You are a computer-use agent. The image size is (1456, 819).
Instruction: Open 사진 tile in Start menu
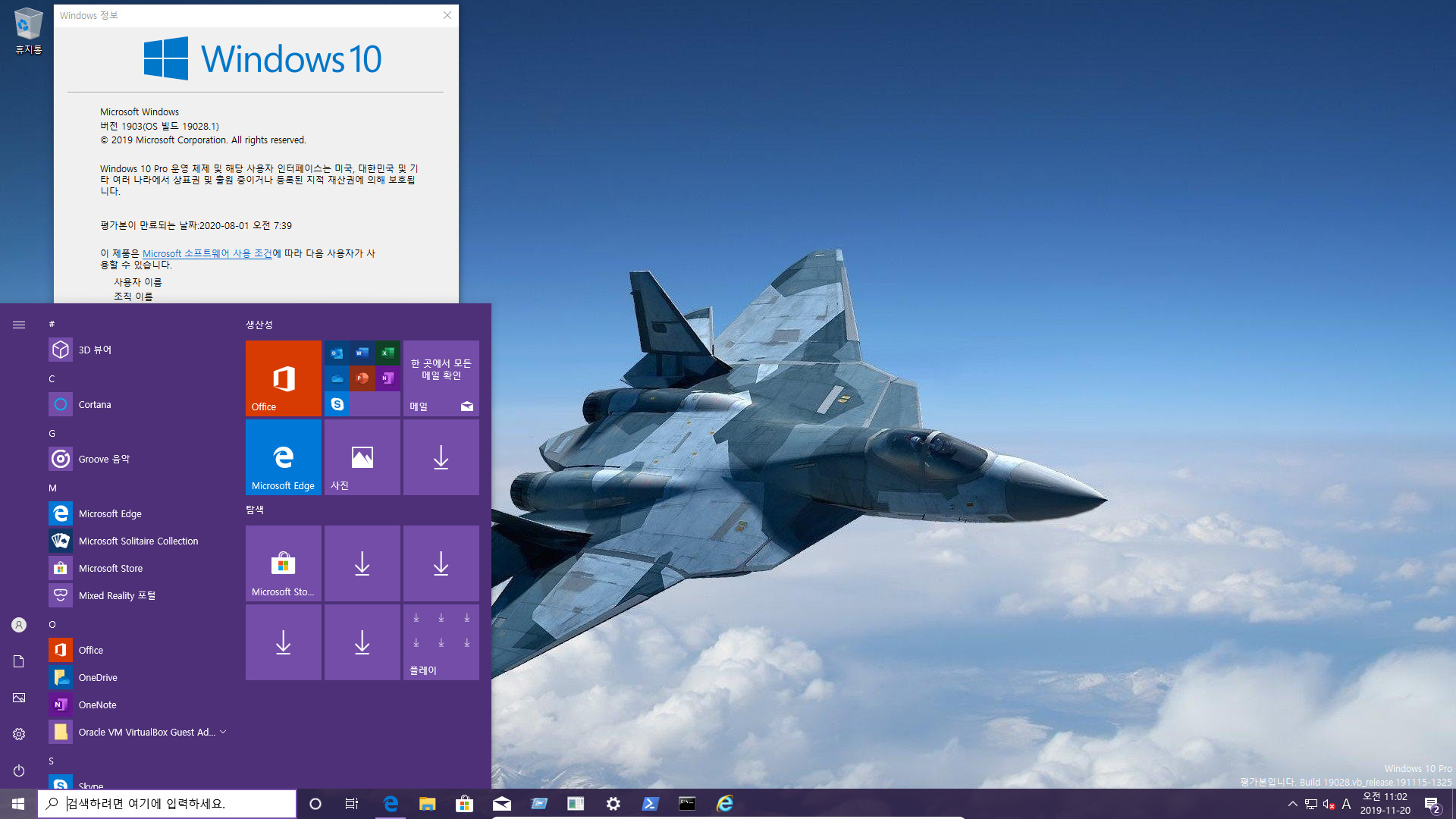tap(362, 457)
